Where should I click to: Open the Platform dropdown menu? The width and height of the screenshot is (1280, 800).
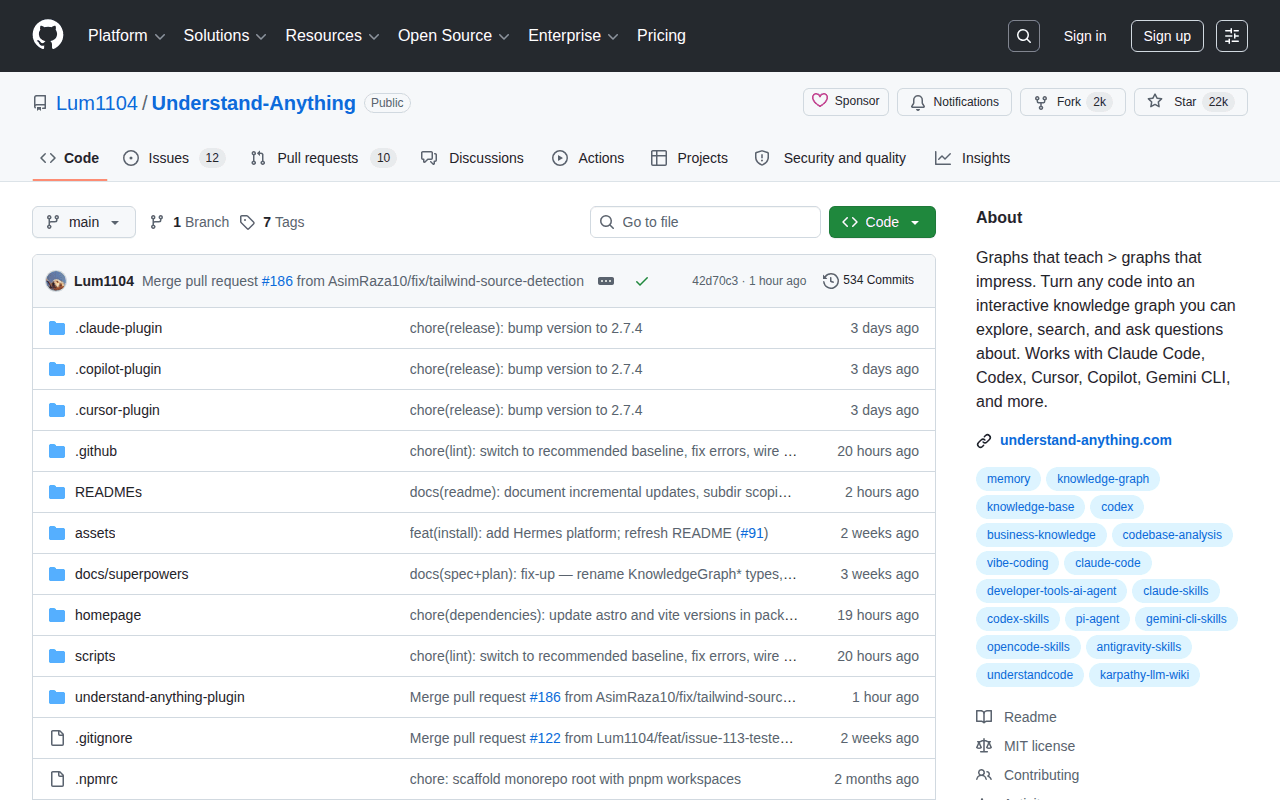click(x=127, y=36)
